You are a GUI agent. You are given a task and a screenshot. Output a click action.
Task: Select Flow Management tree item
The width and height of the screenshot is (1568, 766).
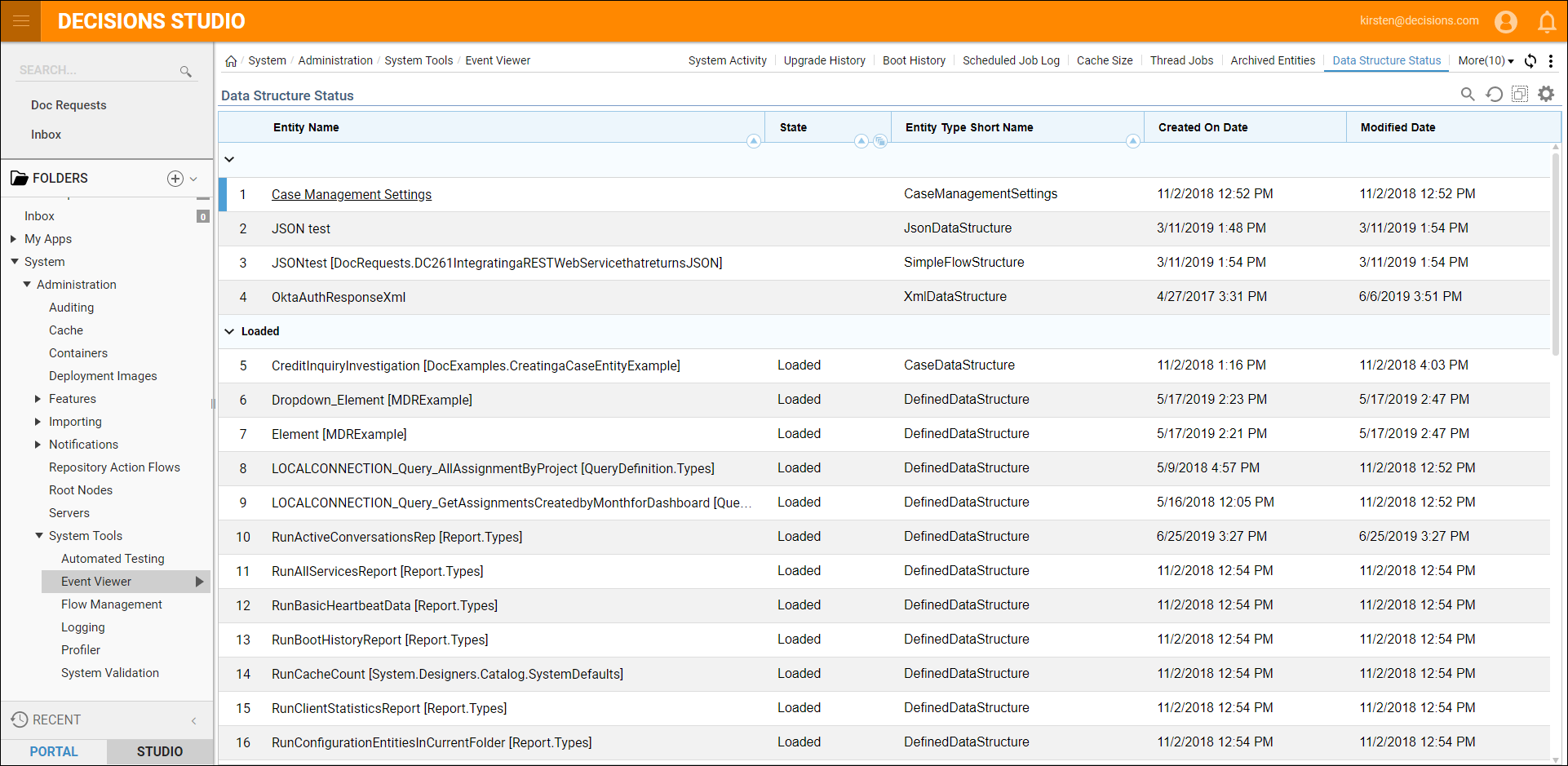(x=112, y=604)
